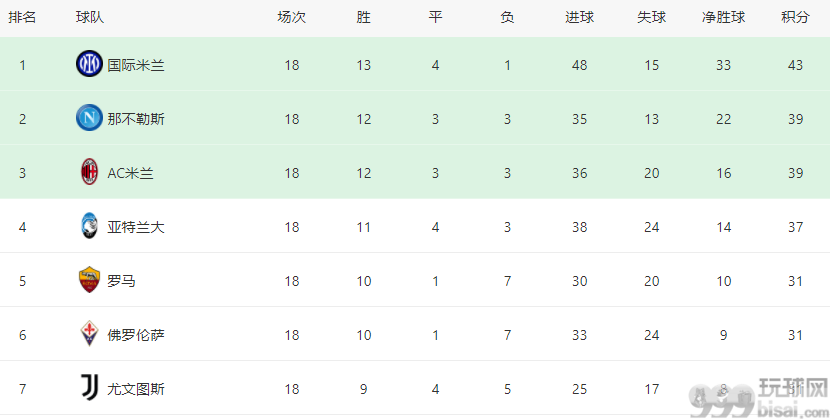Click the 进球 column header
Image resolution: width=830 pixels, height=419 pixels.
tap(579, 17)
